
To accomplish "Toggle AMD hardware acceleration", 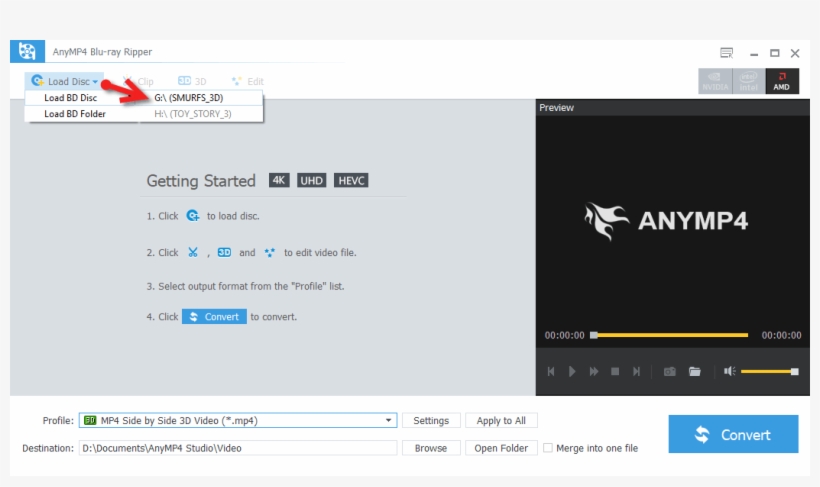I will 782,81.
